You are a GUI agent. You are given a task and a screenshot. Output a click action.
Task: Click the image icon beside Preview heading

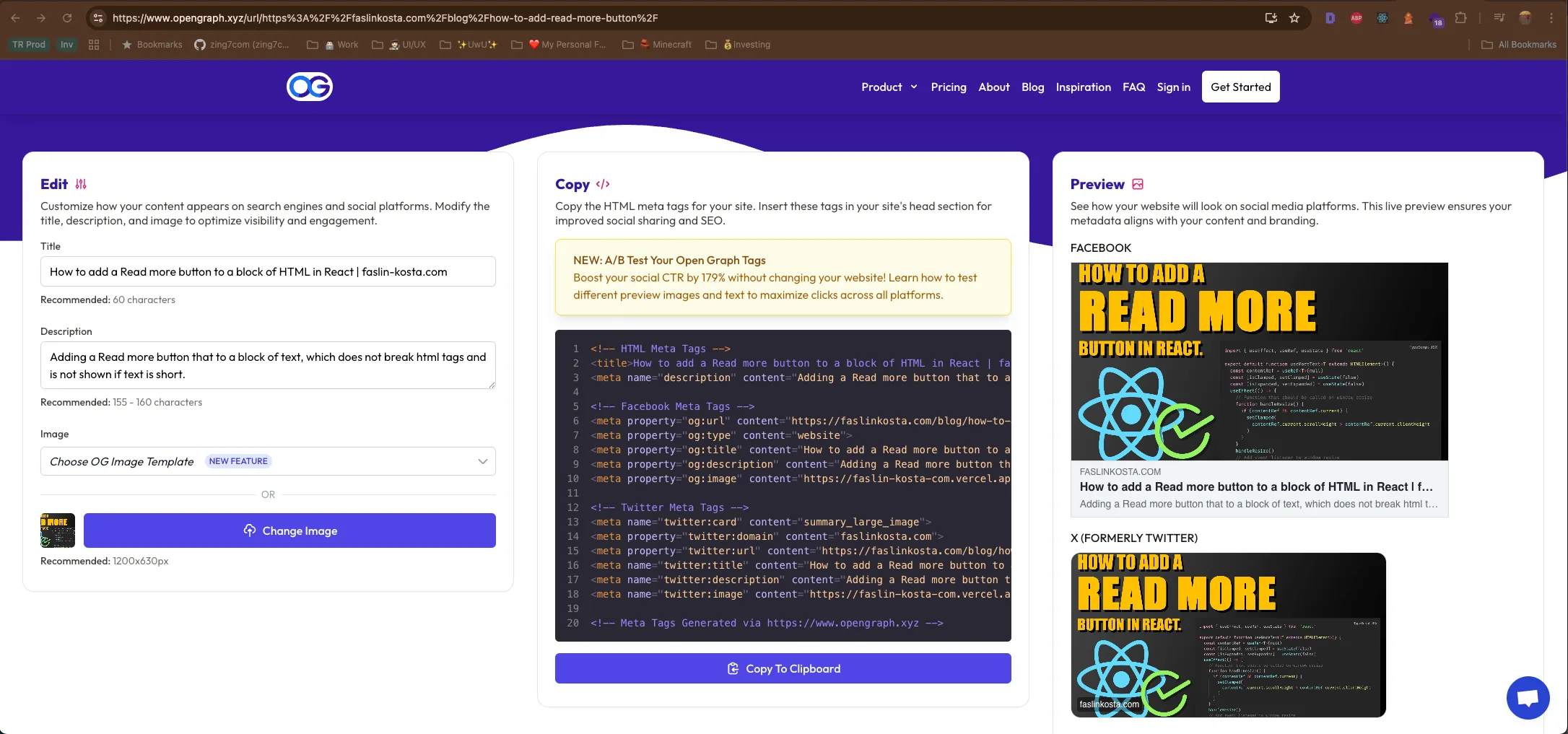[x=1138, y=184]
